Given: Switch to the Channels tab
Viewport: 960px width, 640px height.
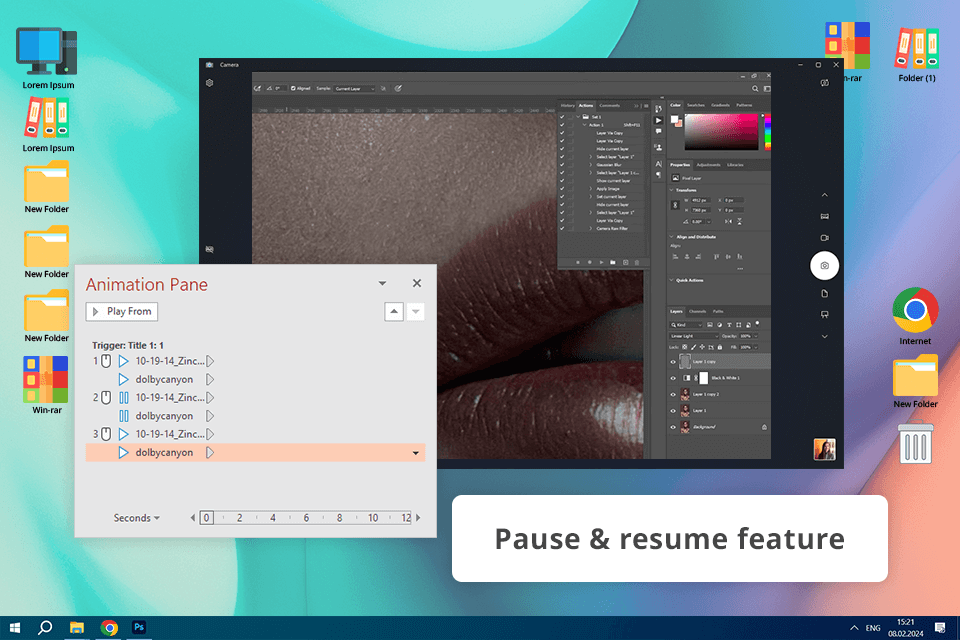Looking at the screenshot, I should click(698, 311).
